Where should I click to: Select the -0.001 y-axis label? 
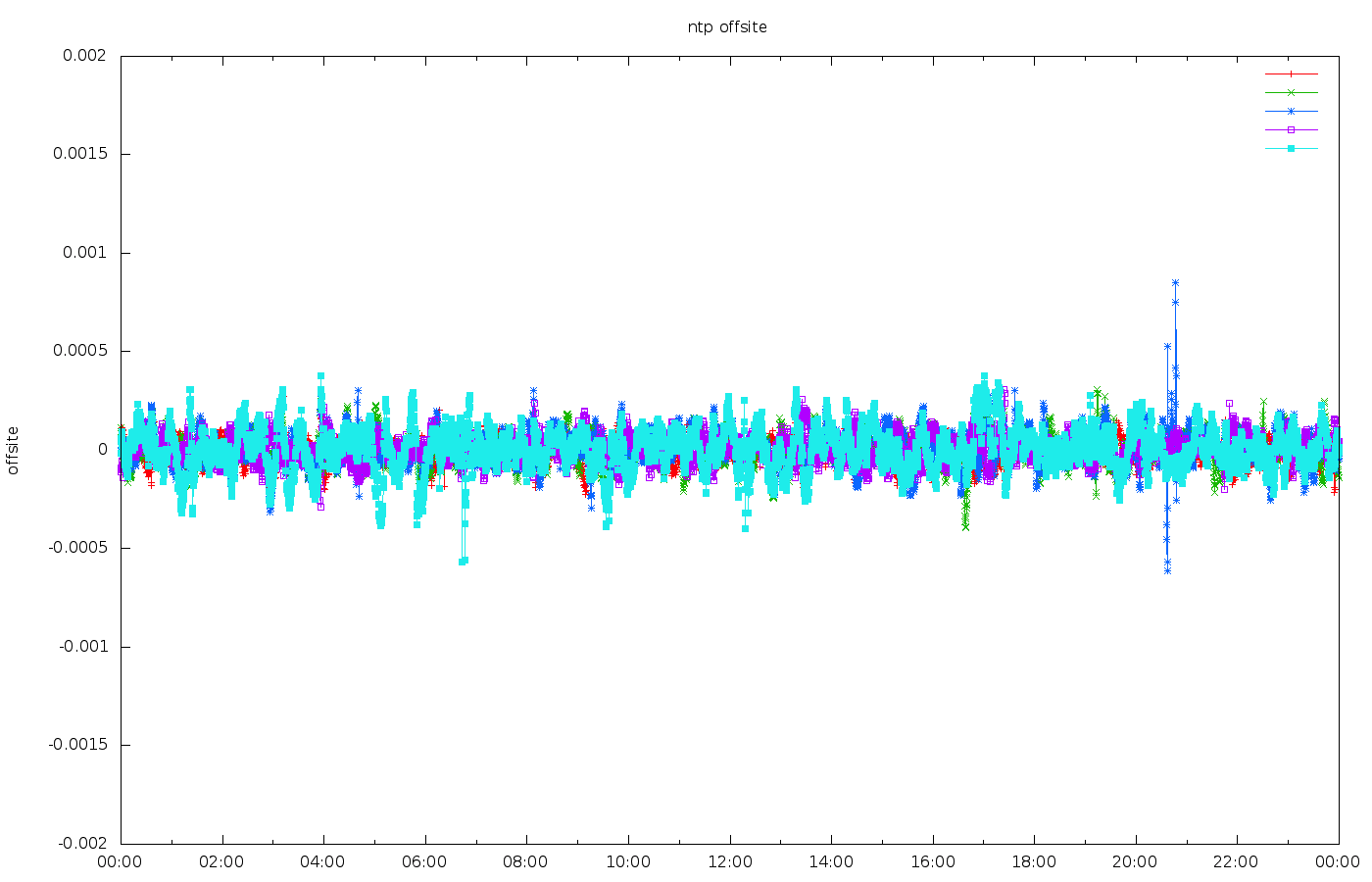click(83, 647)
